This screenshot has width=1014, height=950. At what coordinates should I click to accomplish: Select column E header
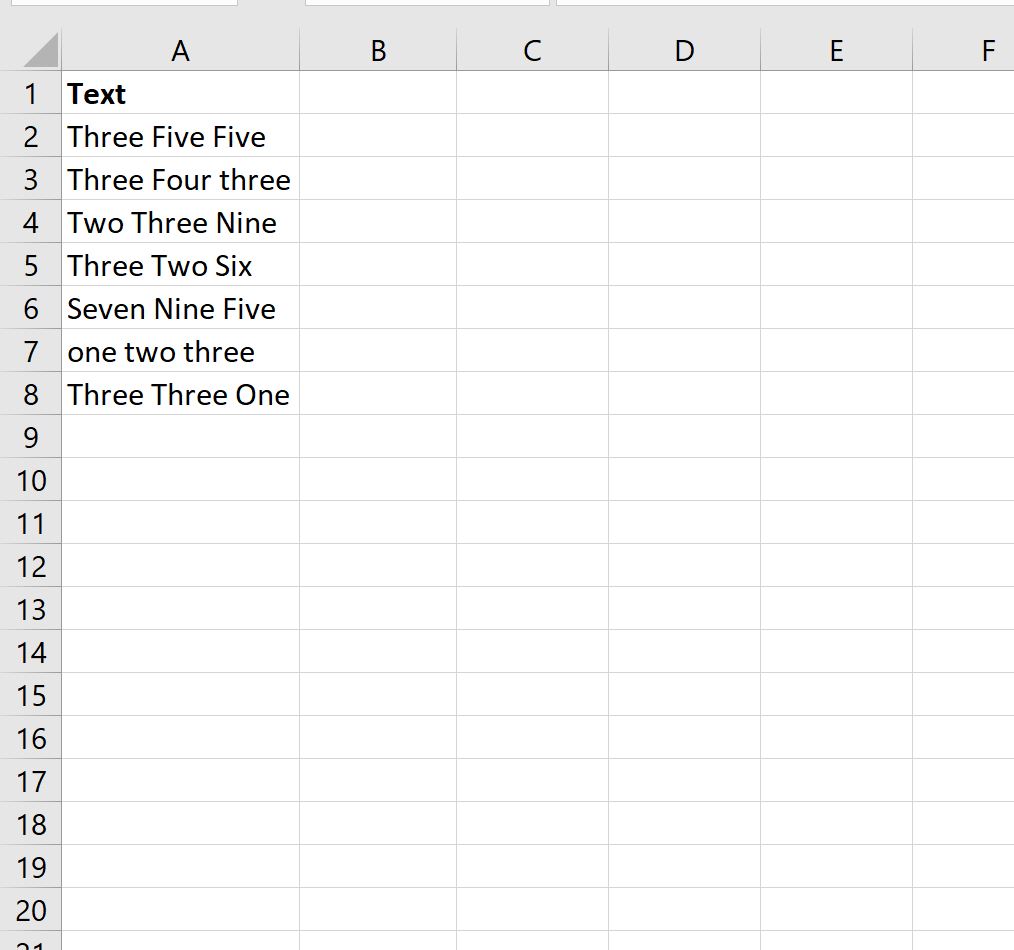[836, 50]
